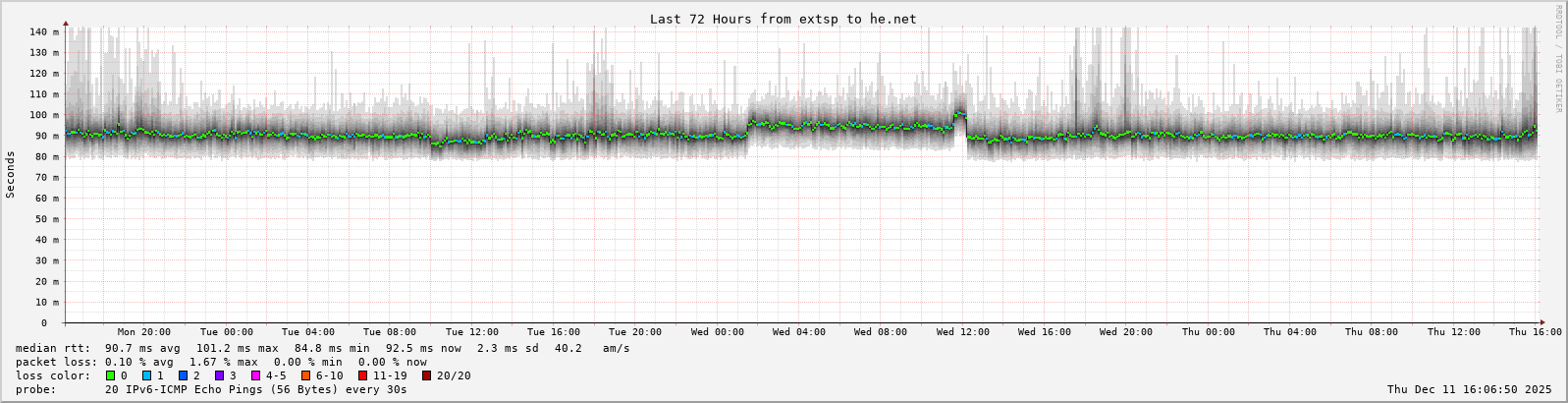This screenshot has height=403, width=1568.
Task: Click the red arrow at the x-axis end
Action: 1542,322
